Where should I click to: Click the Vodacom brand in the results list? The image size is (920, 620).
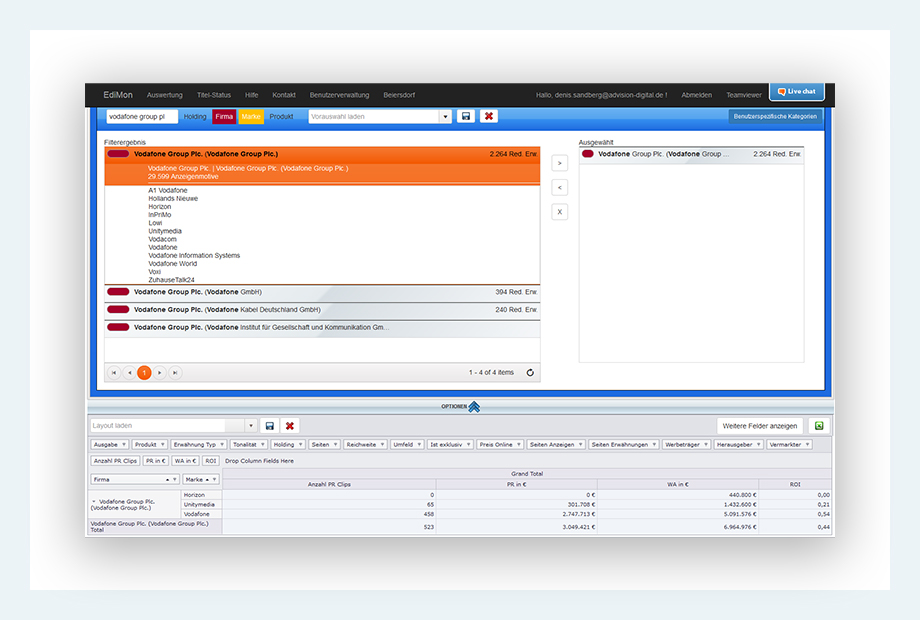[x=163, y=239]
